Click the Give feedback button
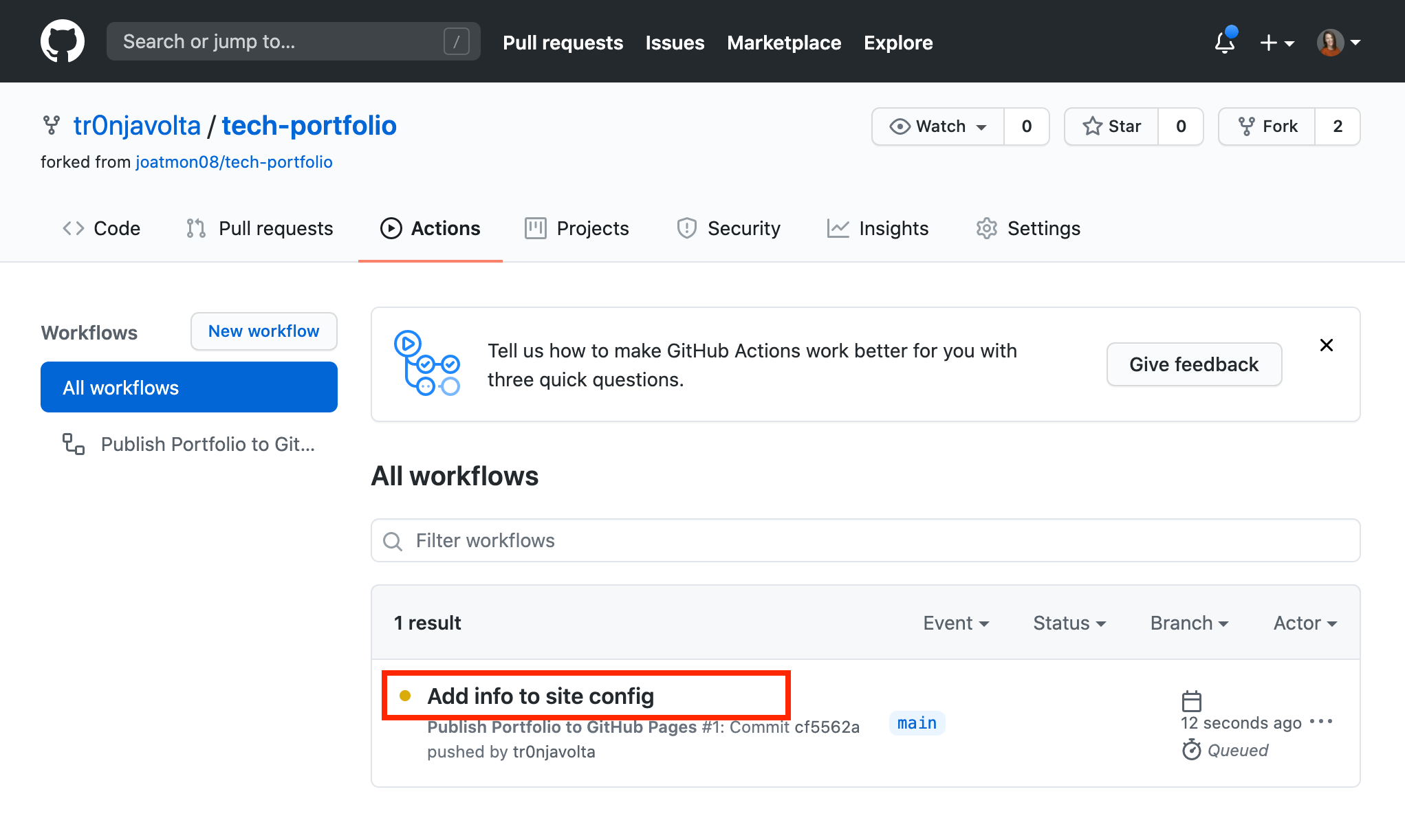This screenshot has width=1405, height=840. coord(1194,364)
